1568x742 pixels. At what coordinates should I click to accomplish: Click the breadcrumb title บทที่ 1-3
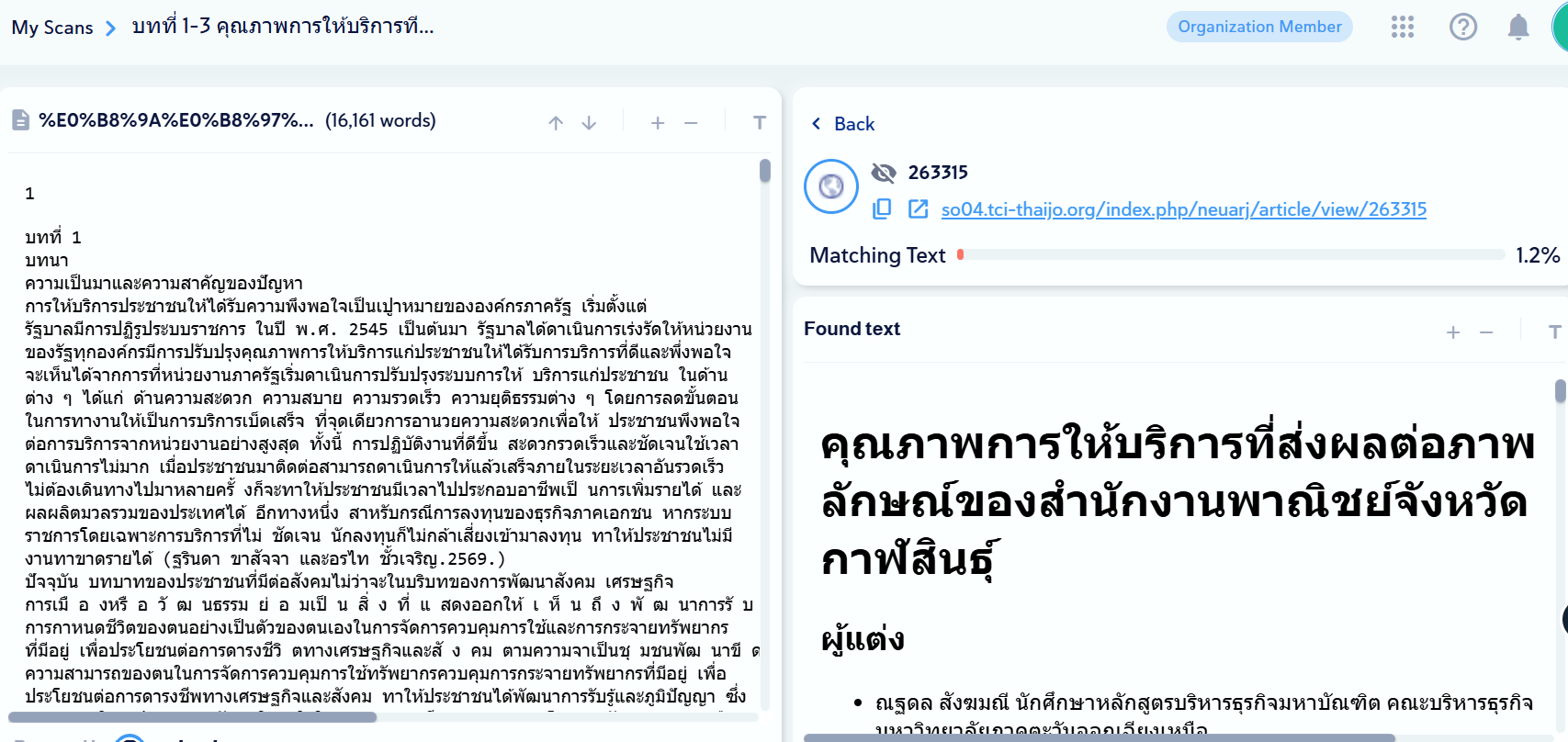click(x=283, y=26)
